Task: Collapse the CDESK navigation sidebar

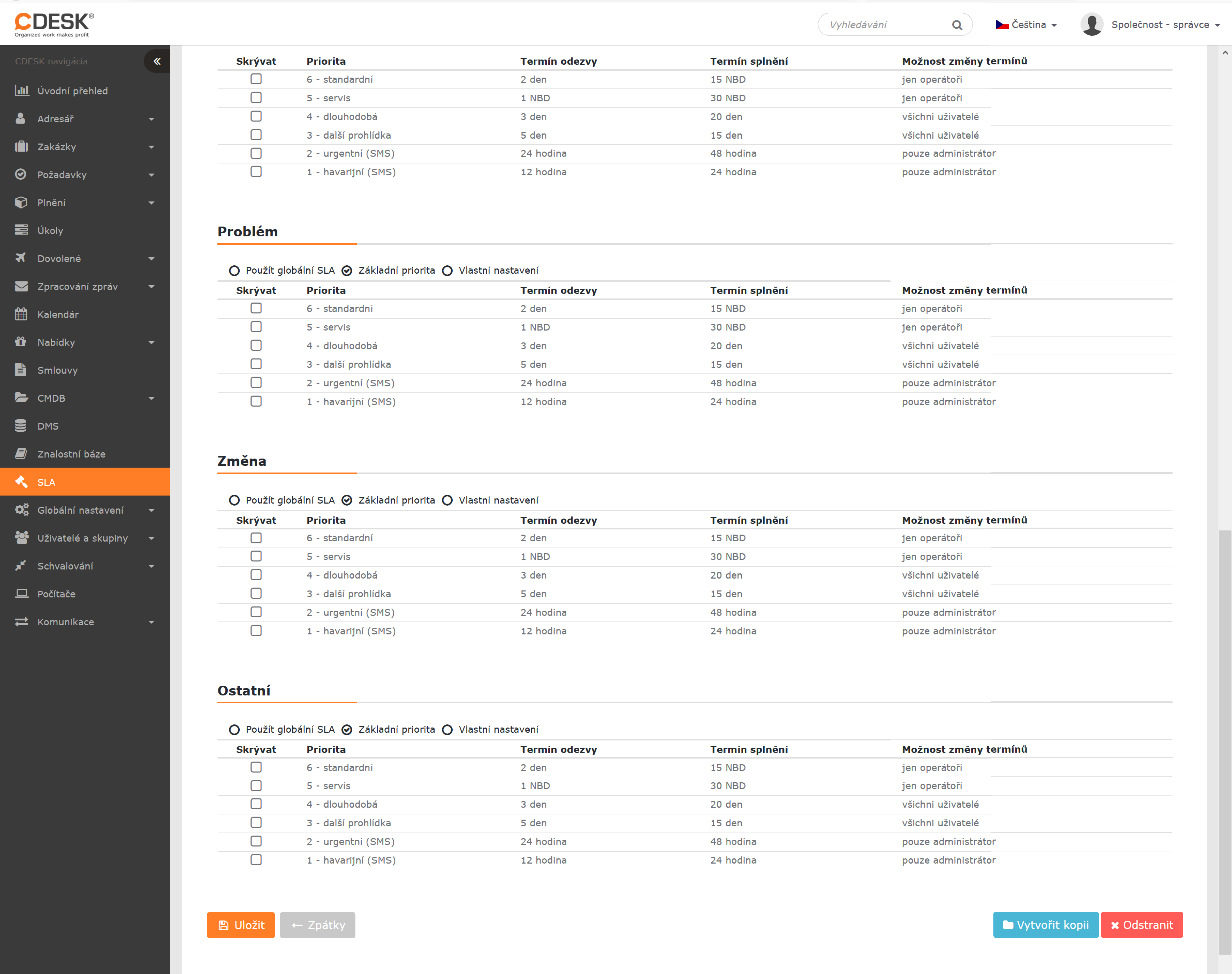Action: 157,61
